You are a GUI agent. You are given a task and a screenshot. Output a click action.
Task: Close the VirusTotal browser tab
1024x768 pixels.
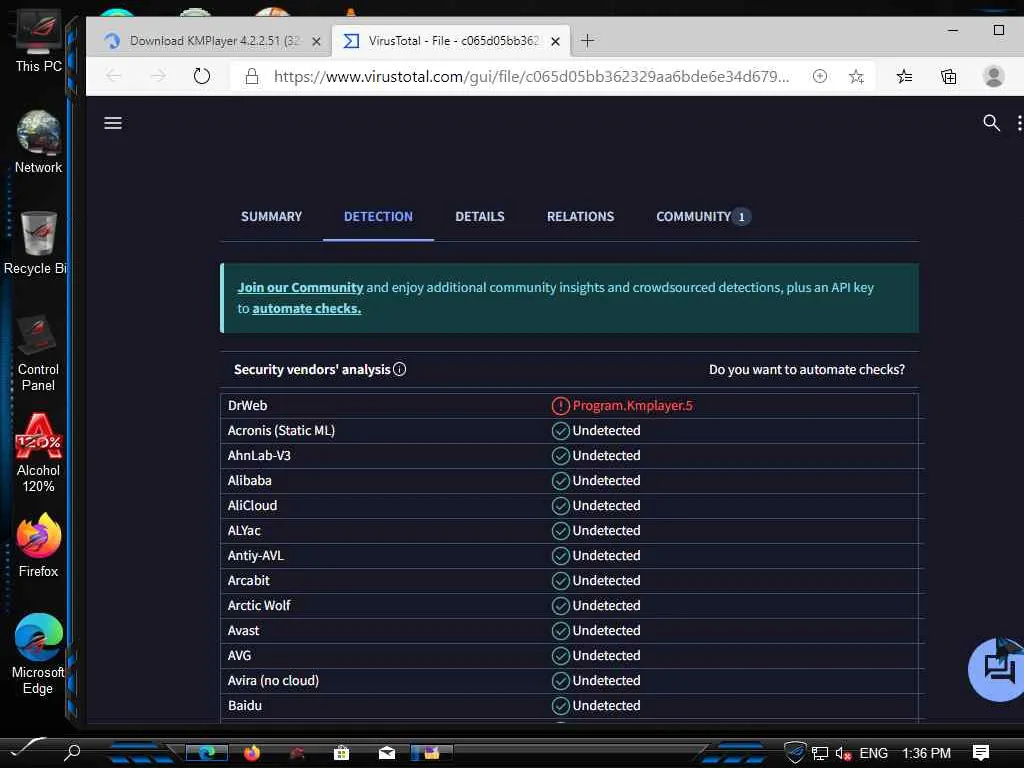(x=555, y=41)
